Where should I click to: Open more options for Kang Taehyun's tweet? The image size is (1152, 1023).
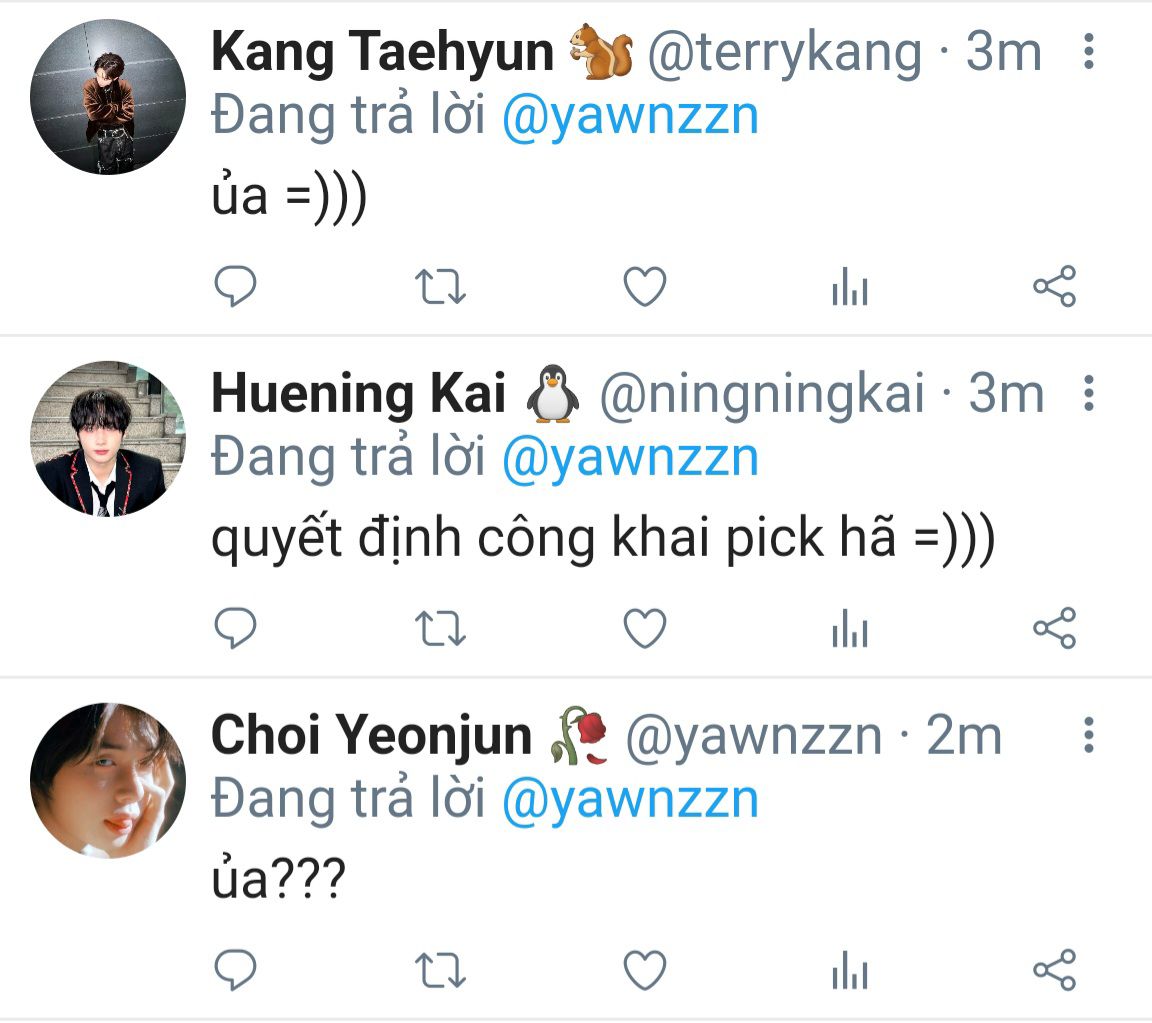[1089, 51]
